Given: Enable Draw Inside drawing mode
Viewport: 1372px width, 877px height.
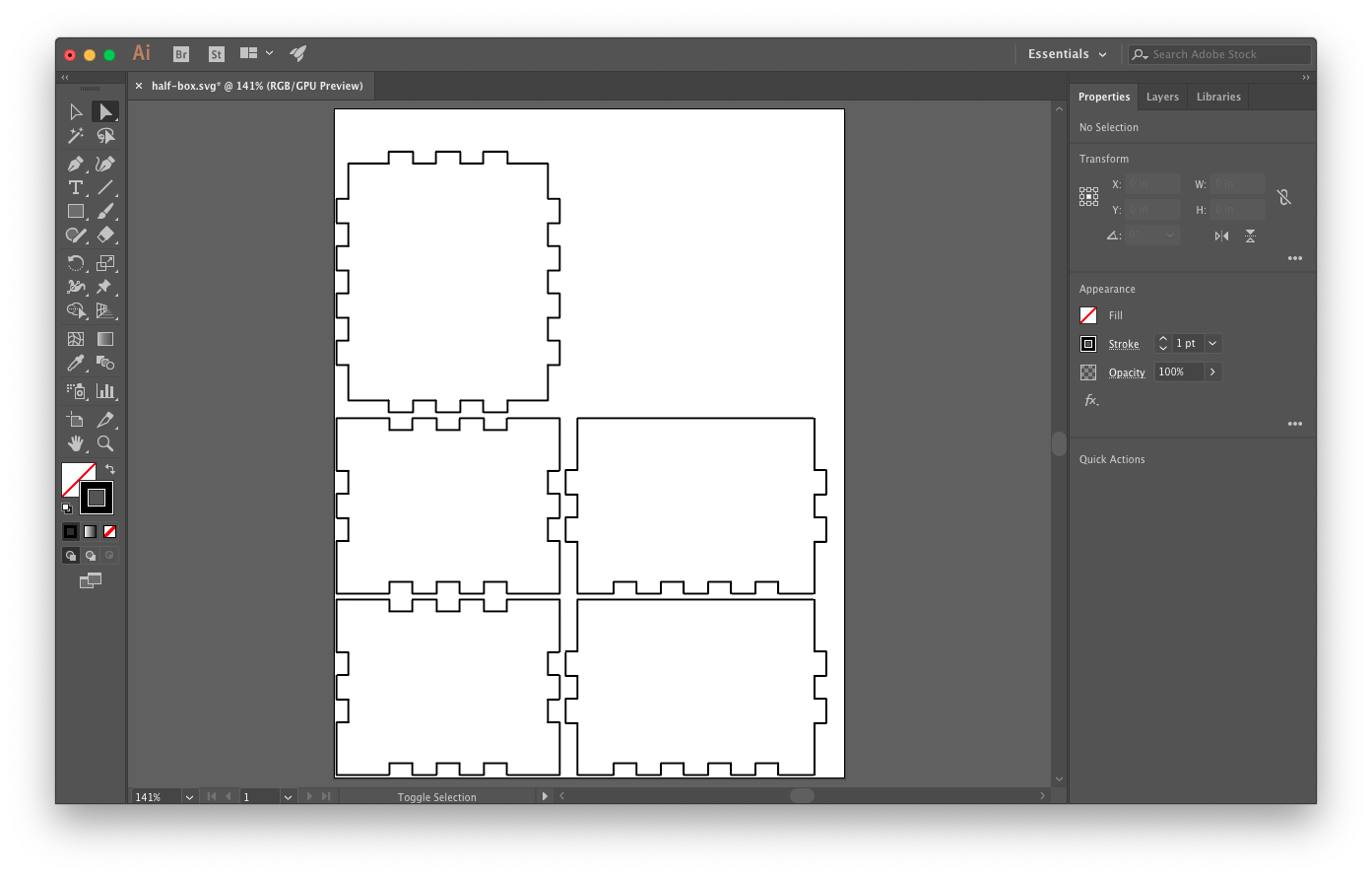Looking at the screenshot, I should 108,555.
